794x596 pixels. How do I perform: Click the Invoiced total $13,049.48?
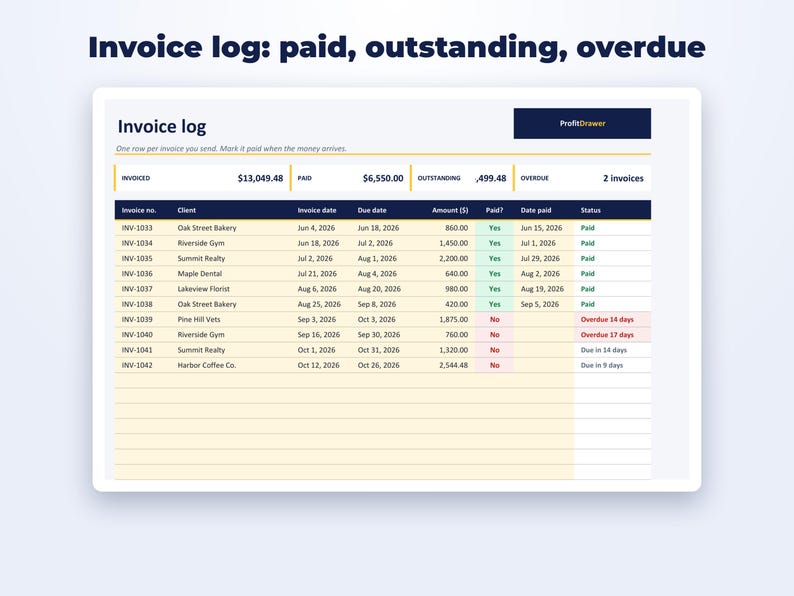pyautogui.click(x=260, y=178)
